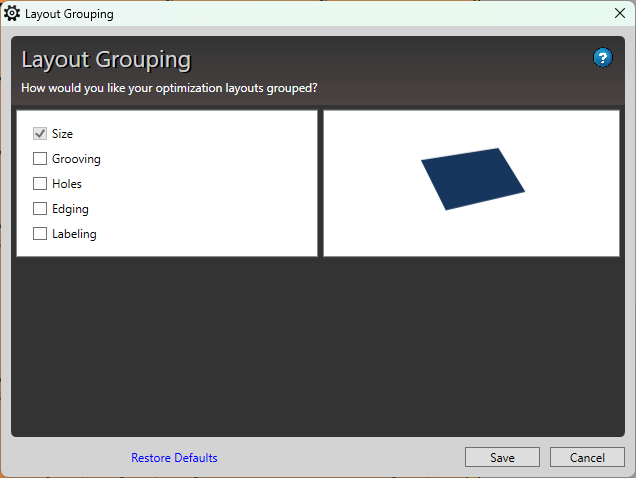This screenshot has width=636, height=478.
Task: Enable the Grooving checkbox
Action: coord(40,159)
